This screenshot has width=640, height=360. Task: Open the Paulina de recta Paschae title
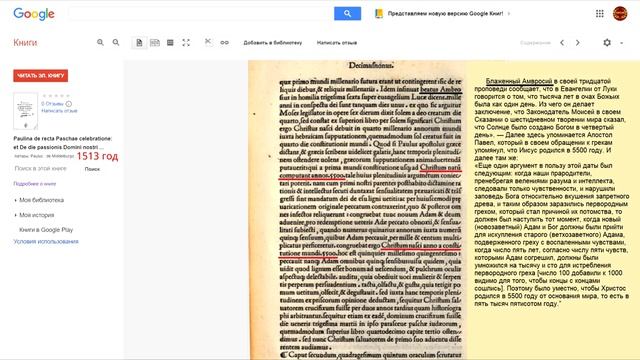pos(62,142)
